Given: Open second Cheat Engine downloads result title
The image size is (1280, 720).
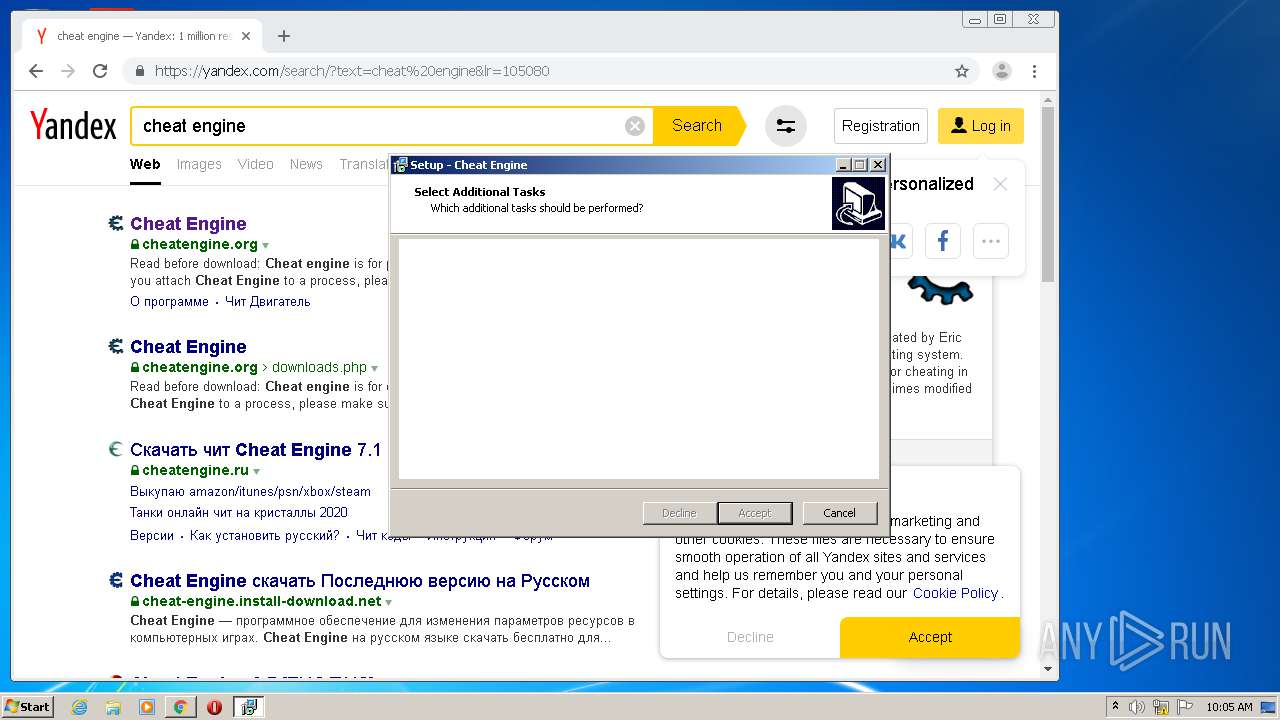Looking at the screenshot, I should pyautogui.click(x=188, y=347).
